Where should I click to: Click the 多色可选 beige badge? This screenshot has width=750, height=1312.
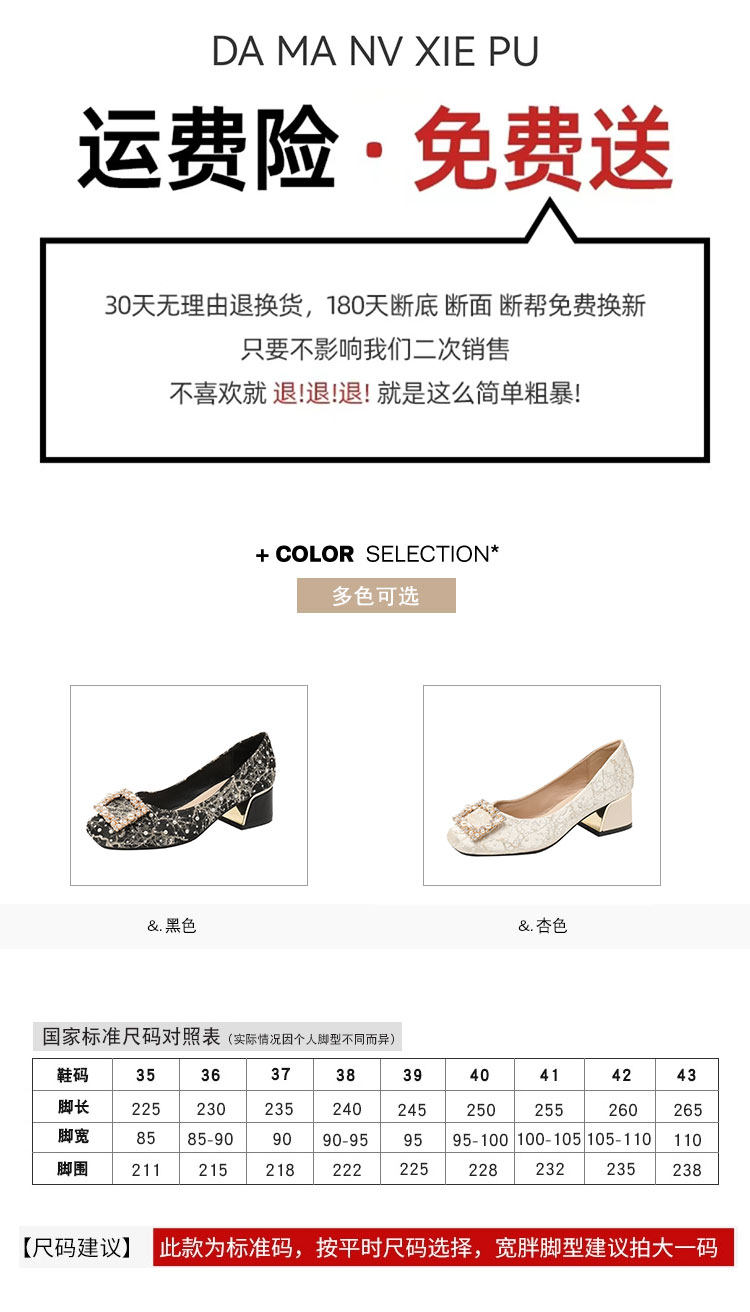click(376, 596)
